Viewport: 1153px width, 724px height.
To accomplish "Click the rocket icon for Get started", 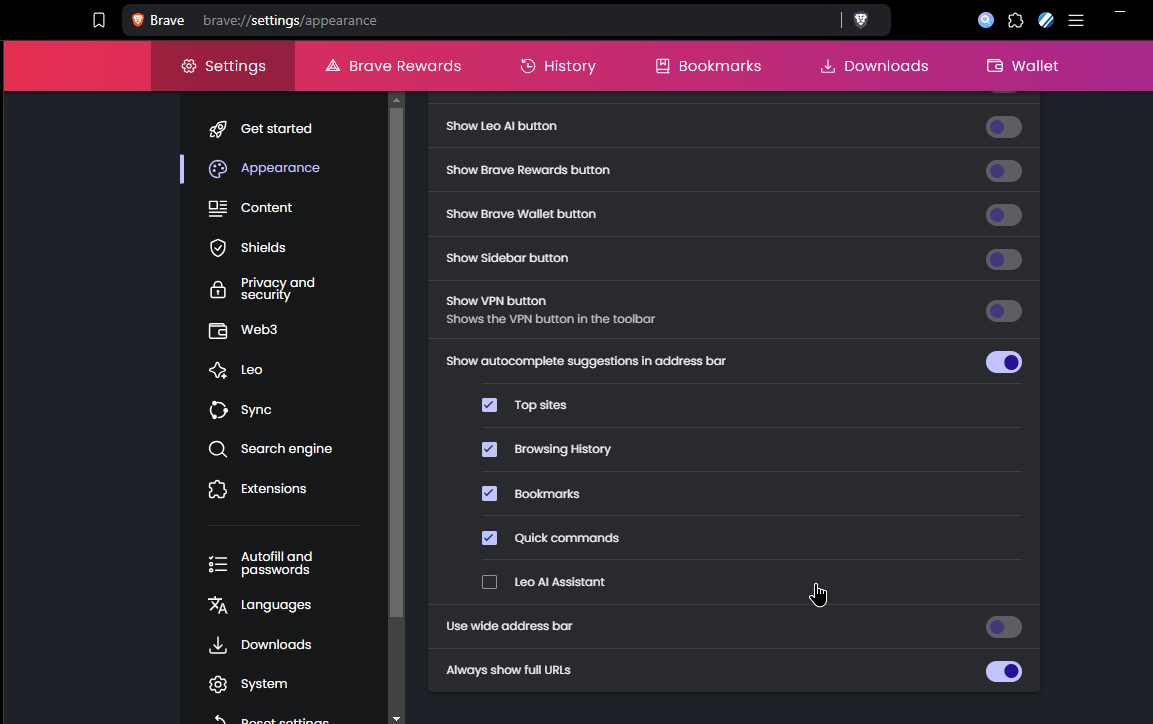I will tap(218, 129).
